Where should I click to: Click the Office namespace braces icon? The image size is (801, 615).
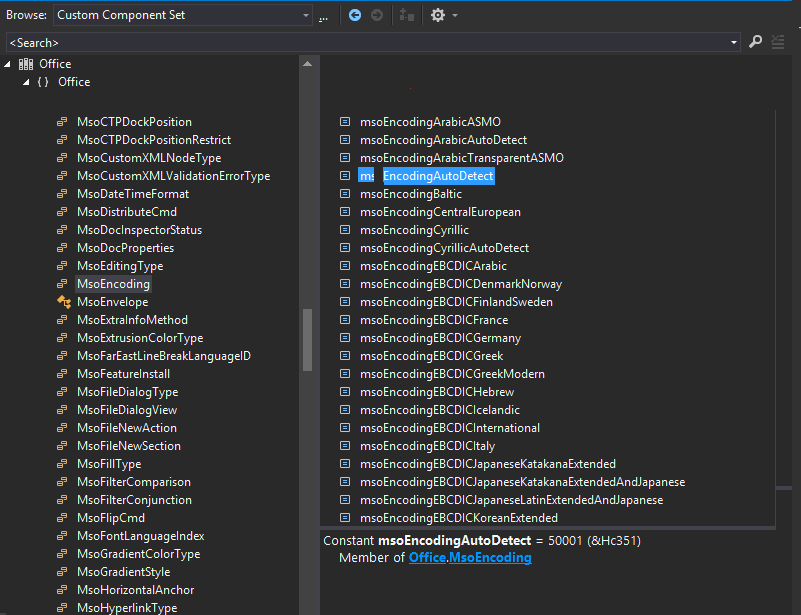43,82
